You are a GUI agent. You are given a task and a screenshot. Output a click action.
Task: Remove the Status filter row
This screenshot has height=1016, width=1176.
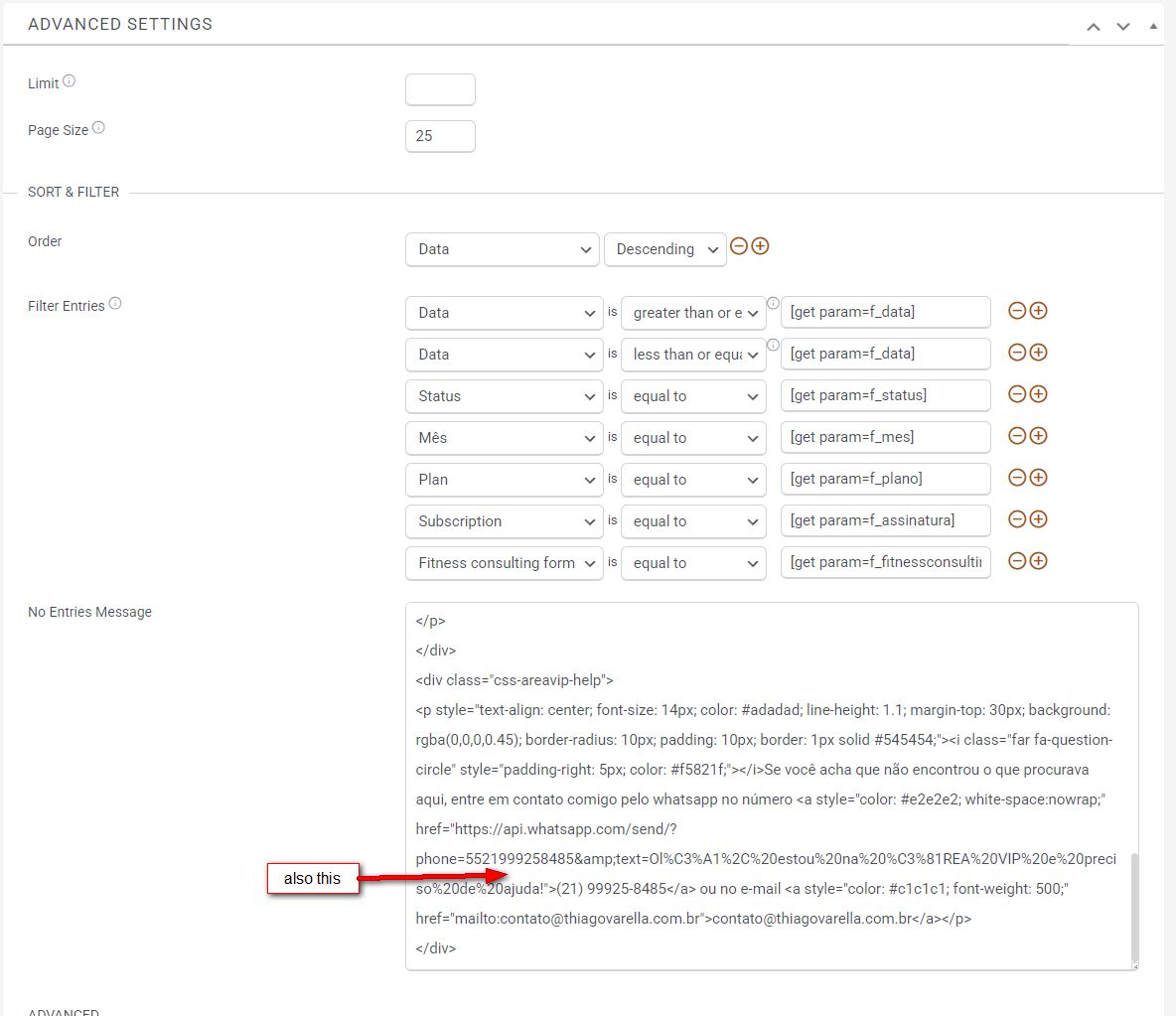pos(1017,394)
